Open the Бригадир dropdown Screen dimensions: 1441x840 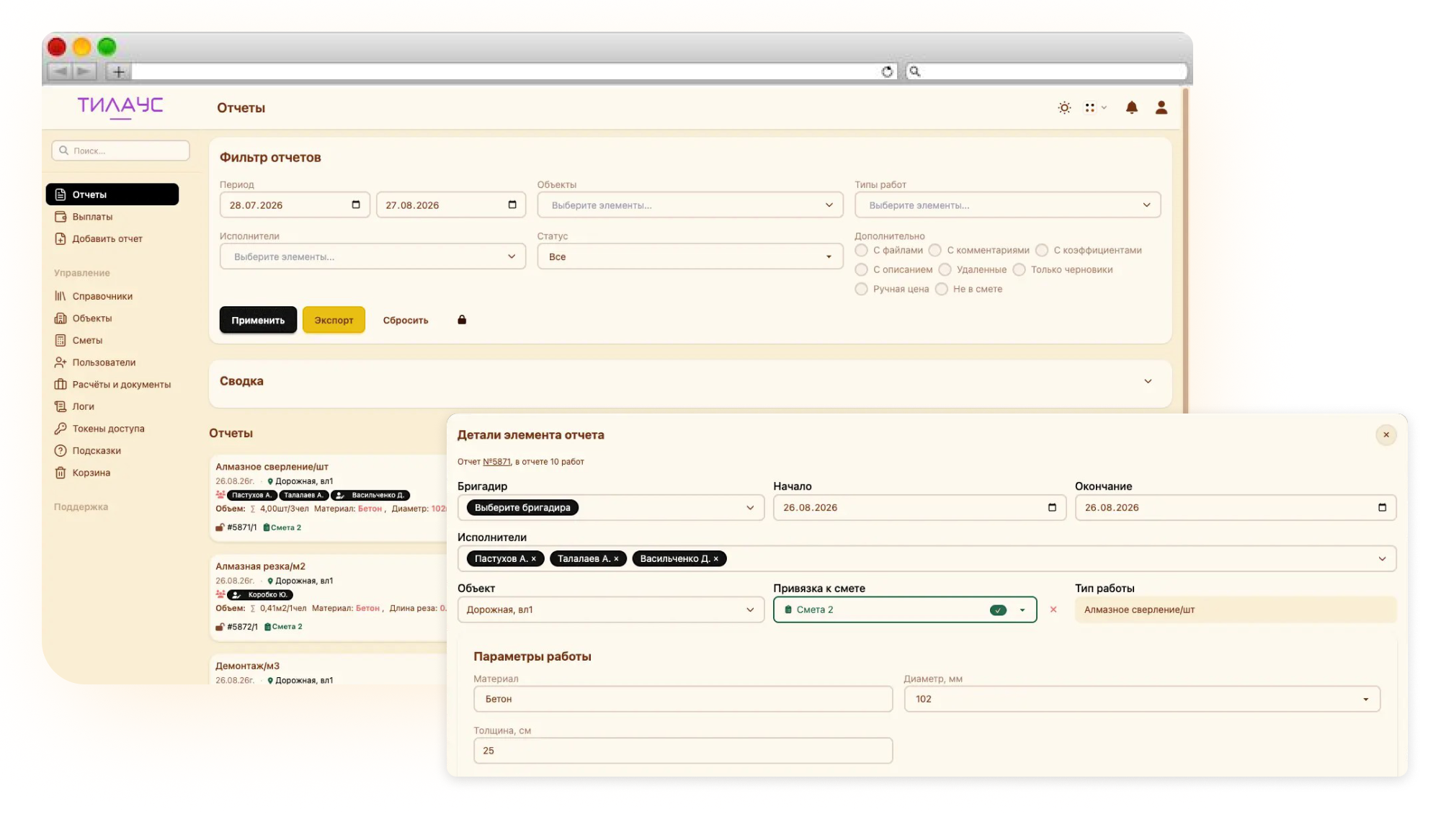610,507
